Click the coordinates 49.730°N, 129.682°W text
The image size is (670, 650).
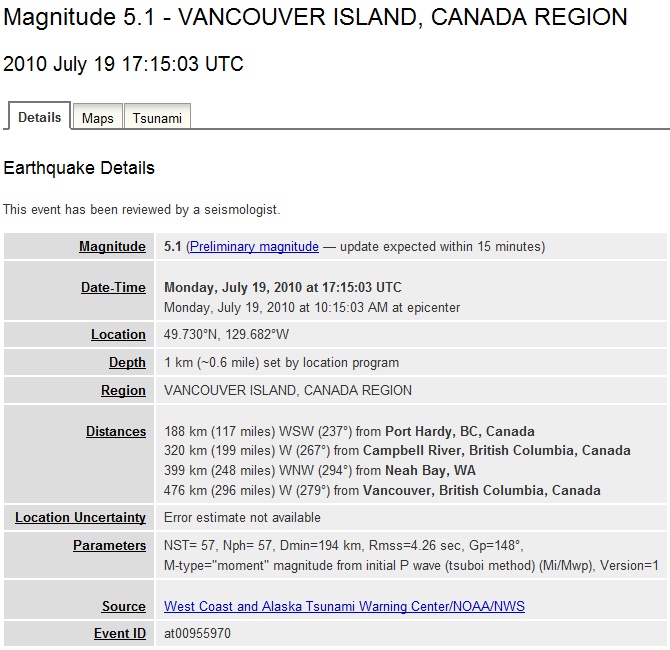point(226,335)
